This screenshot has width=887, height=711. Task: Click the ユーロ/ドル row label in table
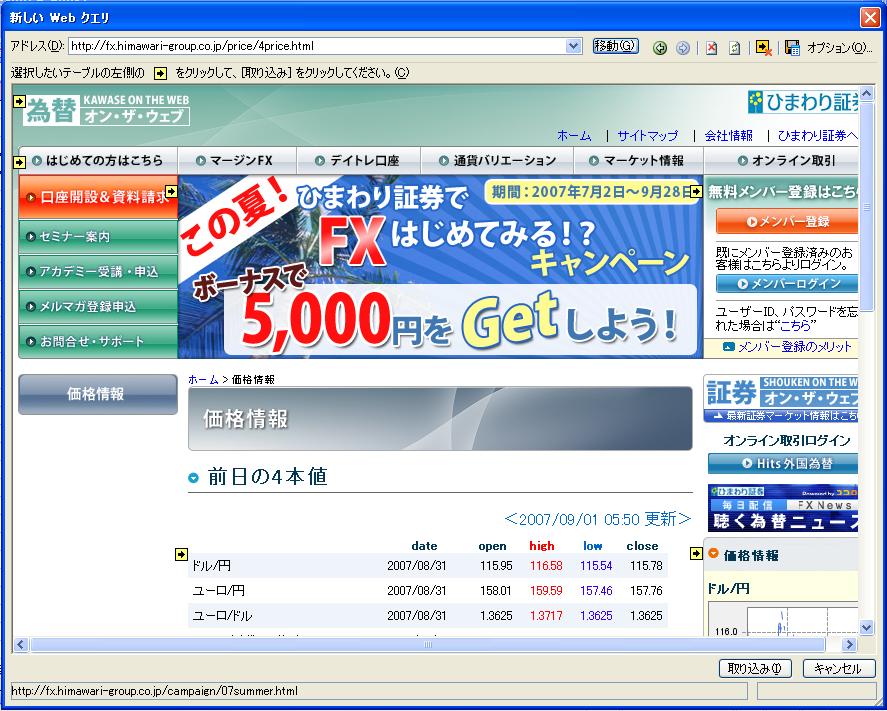click(x=222, y=615)
